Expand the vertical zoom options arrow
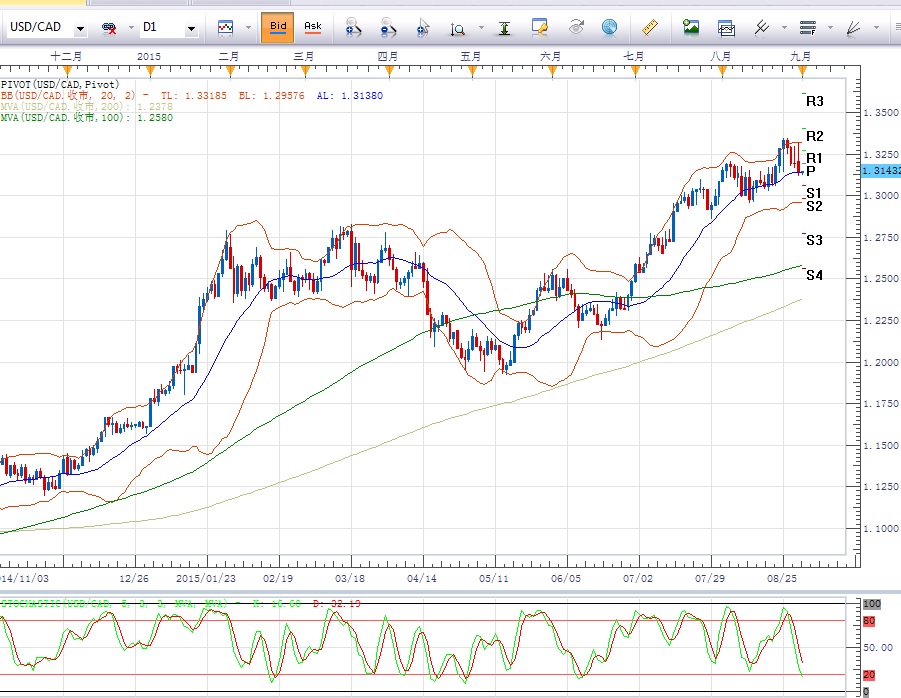Viewport: 901px width, 698px height. [x=481, y=28]
